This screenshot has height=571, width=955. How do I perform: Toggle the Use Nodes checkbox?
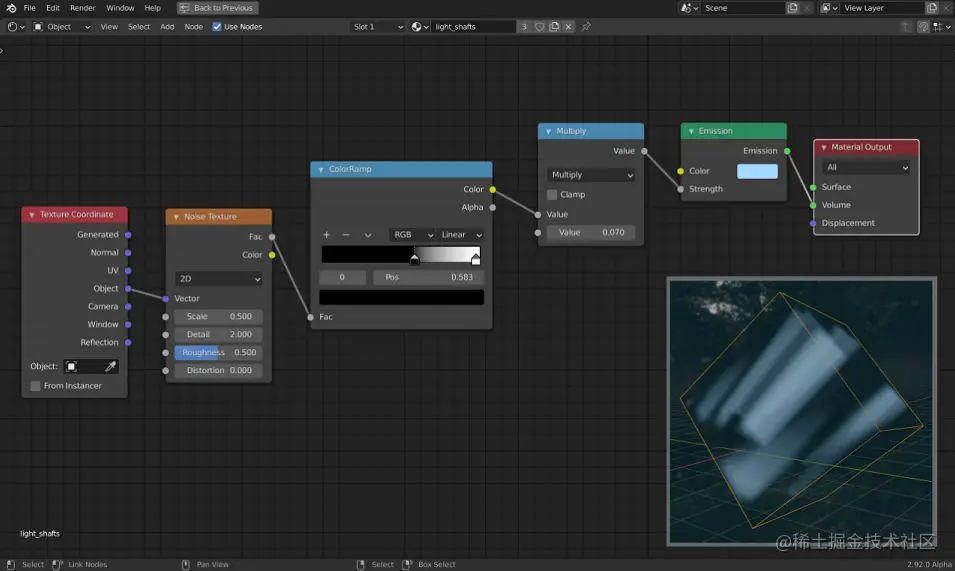pyautogui.click(x=217, y=27)
